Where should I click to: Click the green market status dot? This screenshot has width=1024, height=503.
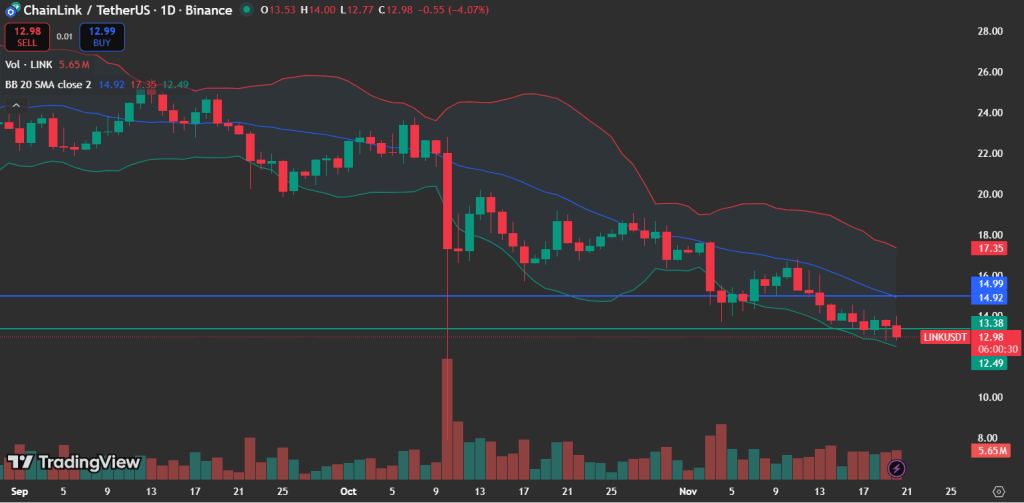pyautogui.click(x=246, y=10)
